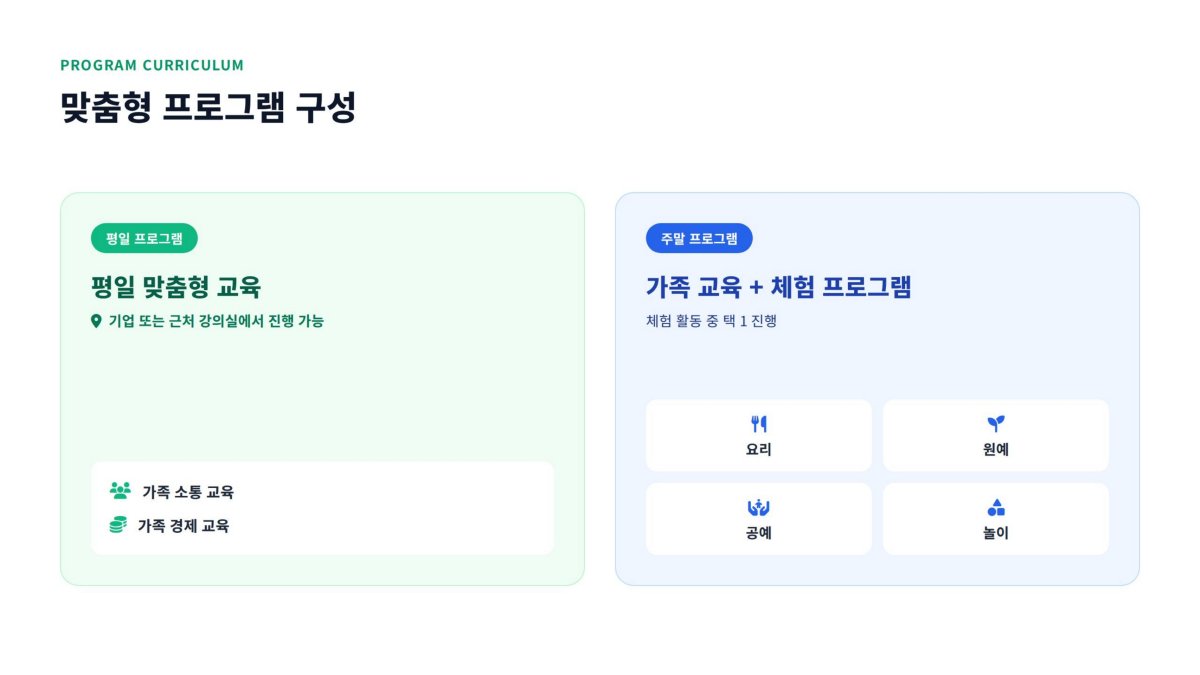1200x675 pixels.
Task: Click the 체험 활동 중 택 1 진행 text
Action: pos(711,321)
